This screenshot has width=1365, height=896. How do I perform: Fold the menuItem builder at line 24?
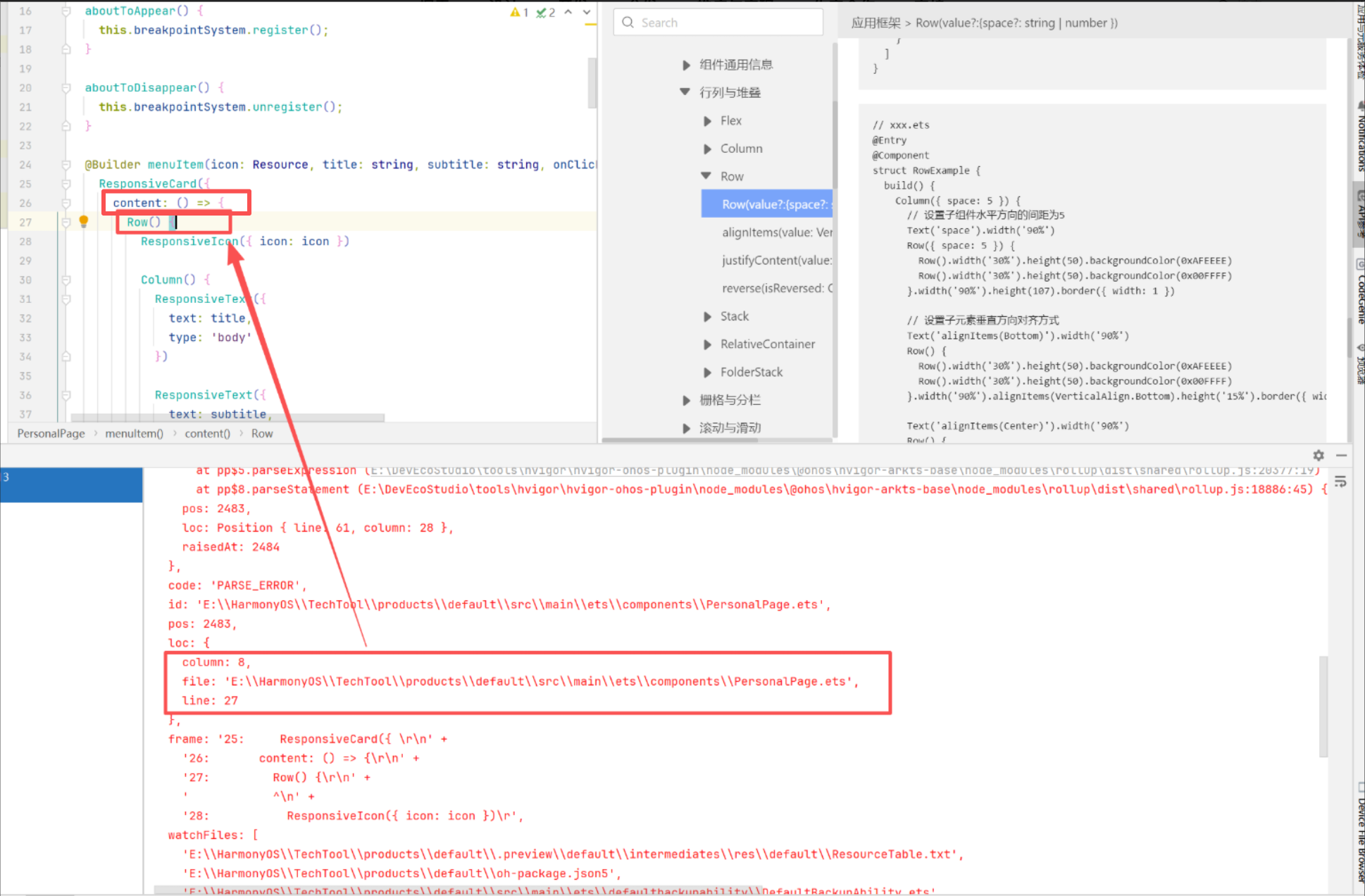[x=66, y=165]
